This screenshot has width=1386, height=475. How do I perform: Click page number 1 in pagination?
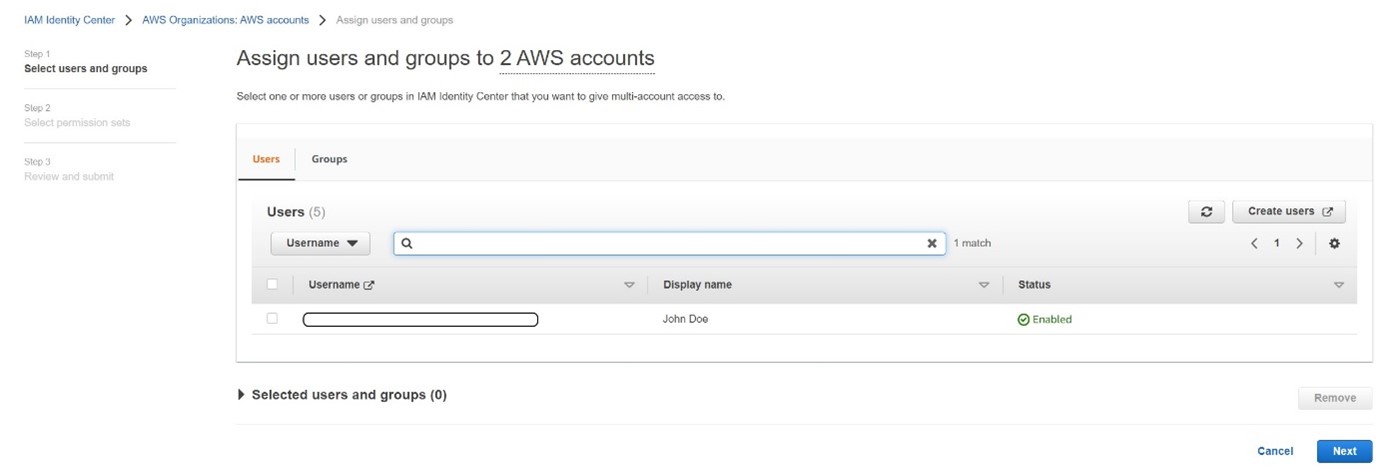click(x=1277, y=244)
